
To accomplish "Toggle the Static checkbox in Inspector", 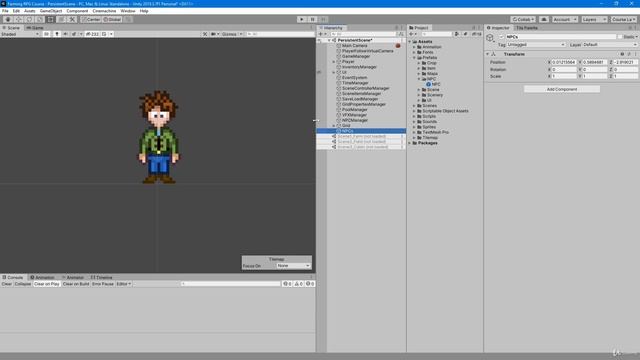I will pos(620,37).
